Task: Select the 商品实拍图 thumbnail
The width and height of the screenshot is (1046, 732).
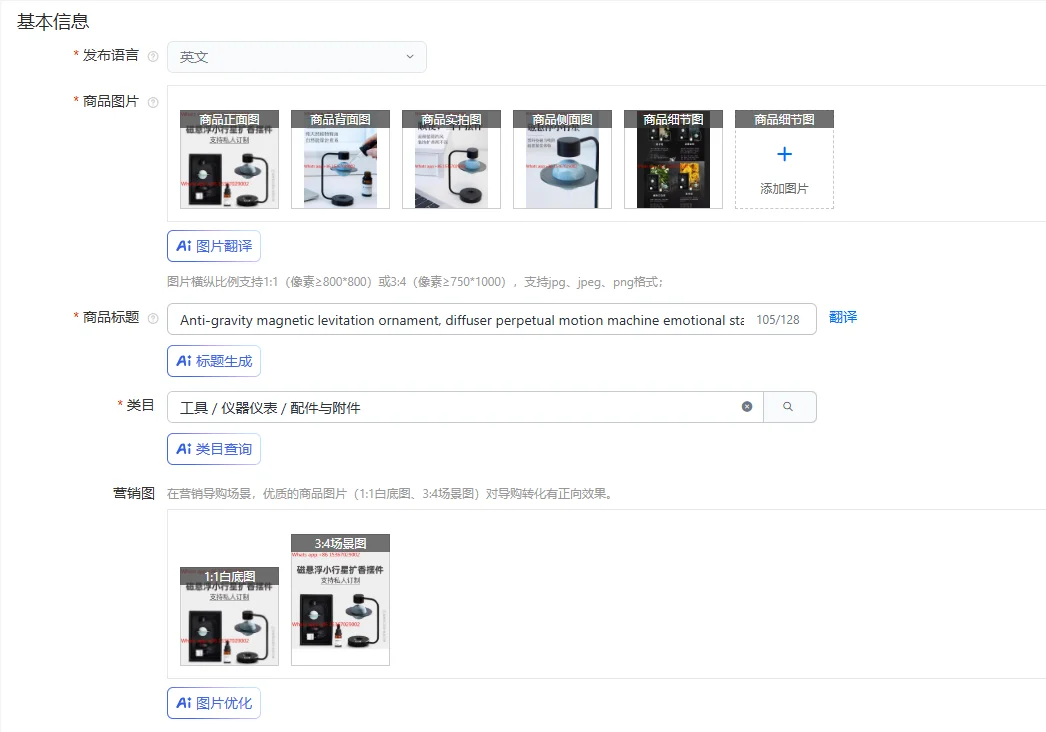Action: point(451,159)
